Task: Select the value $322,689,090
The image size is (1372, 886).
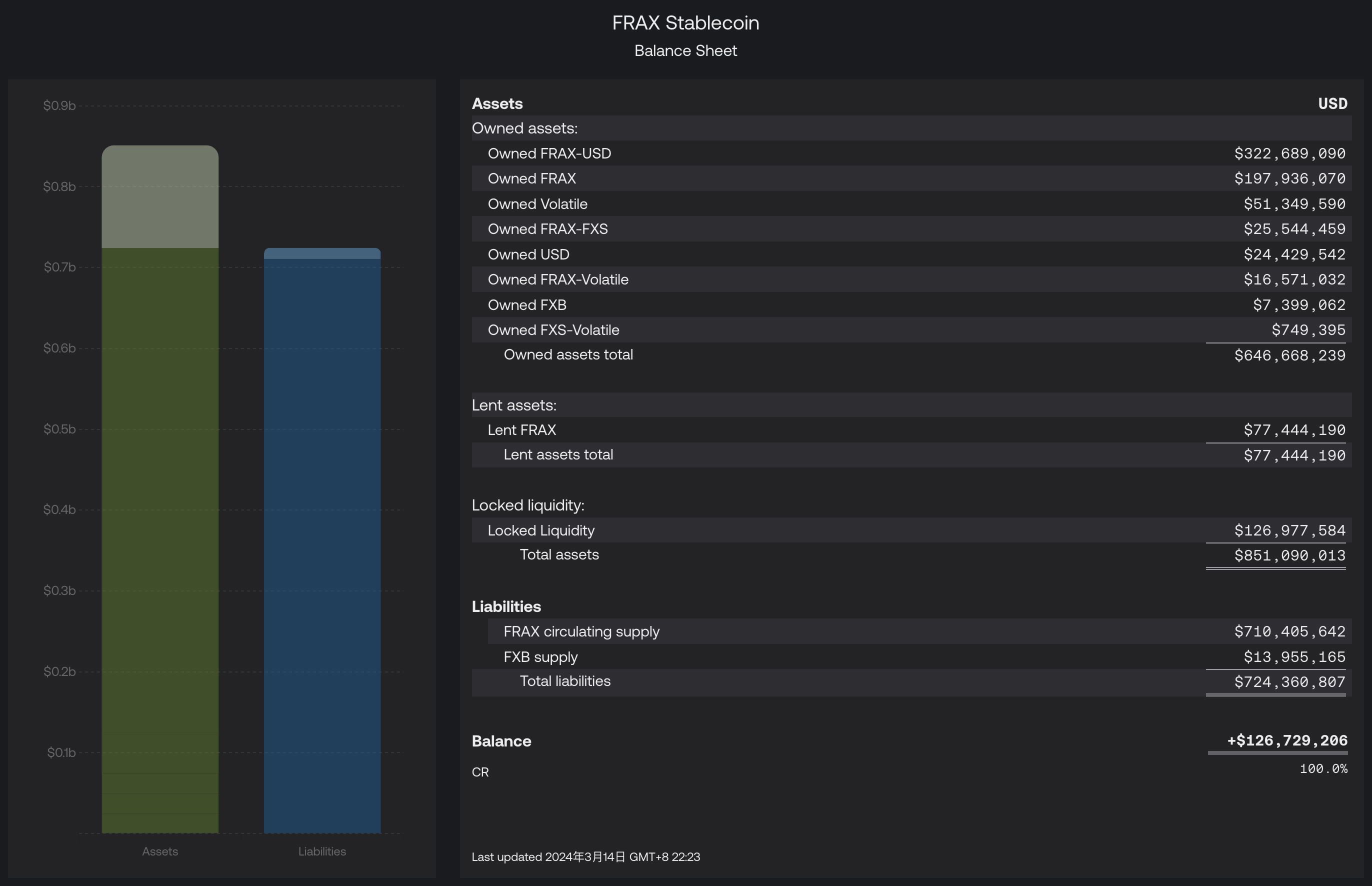Action: pyautogui.click(x=1289, y=153)
